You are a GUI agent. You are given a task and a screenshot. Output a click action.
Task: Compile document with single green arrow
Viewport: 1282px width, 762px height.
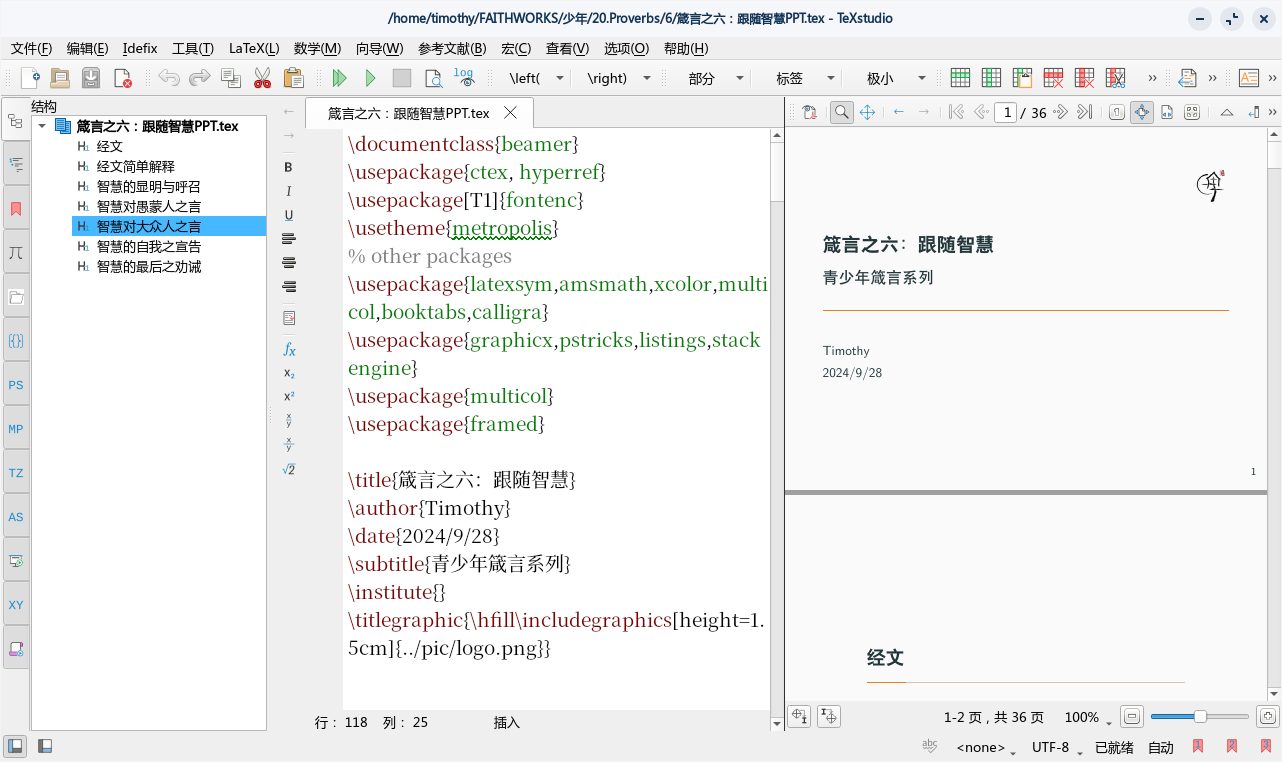(370, 78)
